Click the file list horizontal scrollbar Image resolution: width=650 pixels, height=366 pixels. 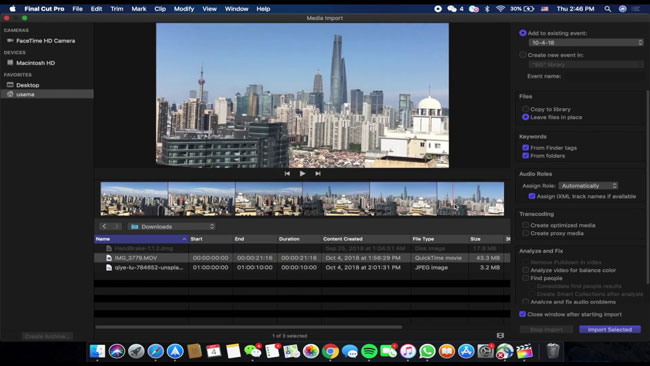point(249,327)
